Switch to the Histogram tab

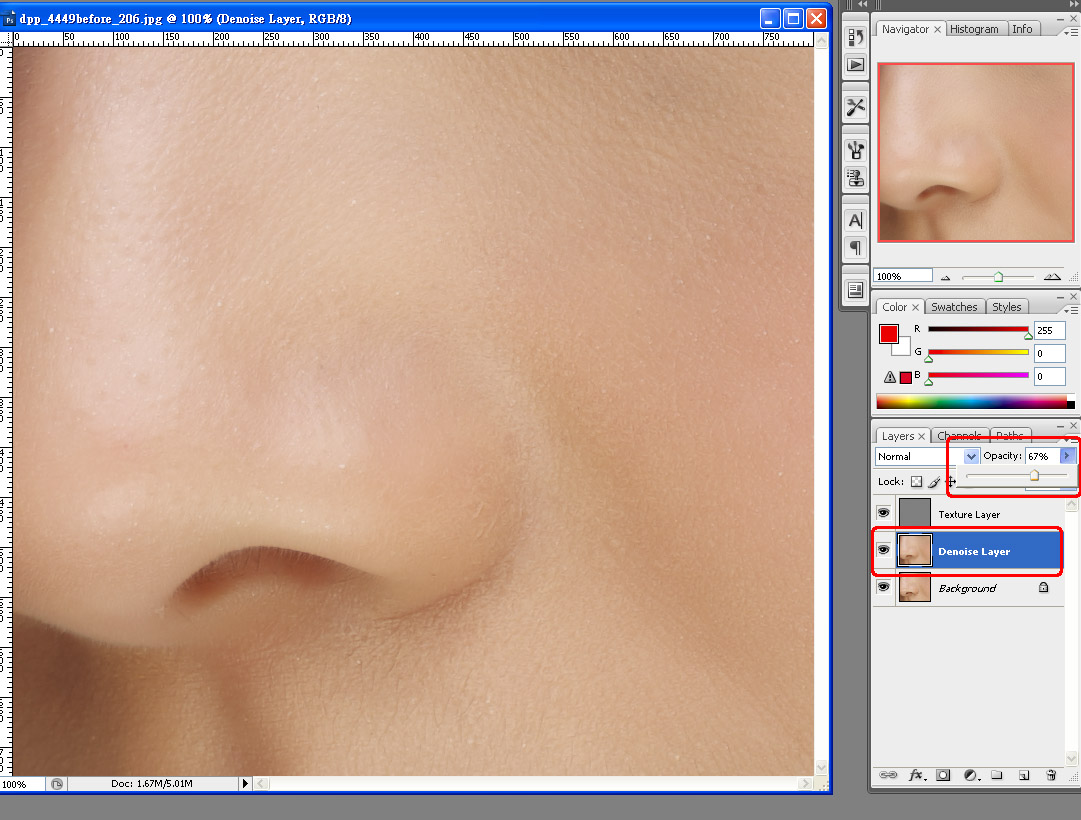click(x=974, y=29)
